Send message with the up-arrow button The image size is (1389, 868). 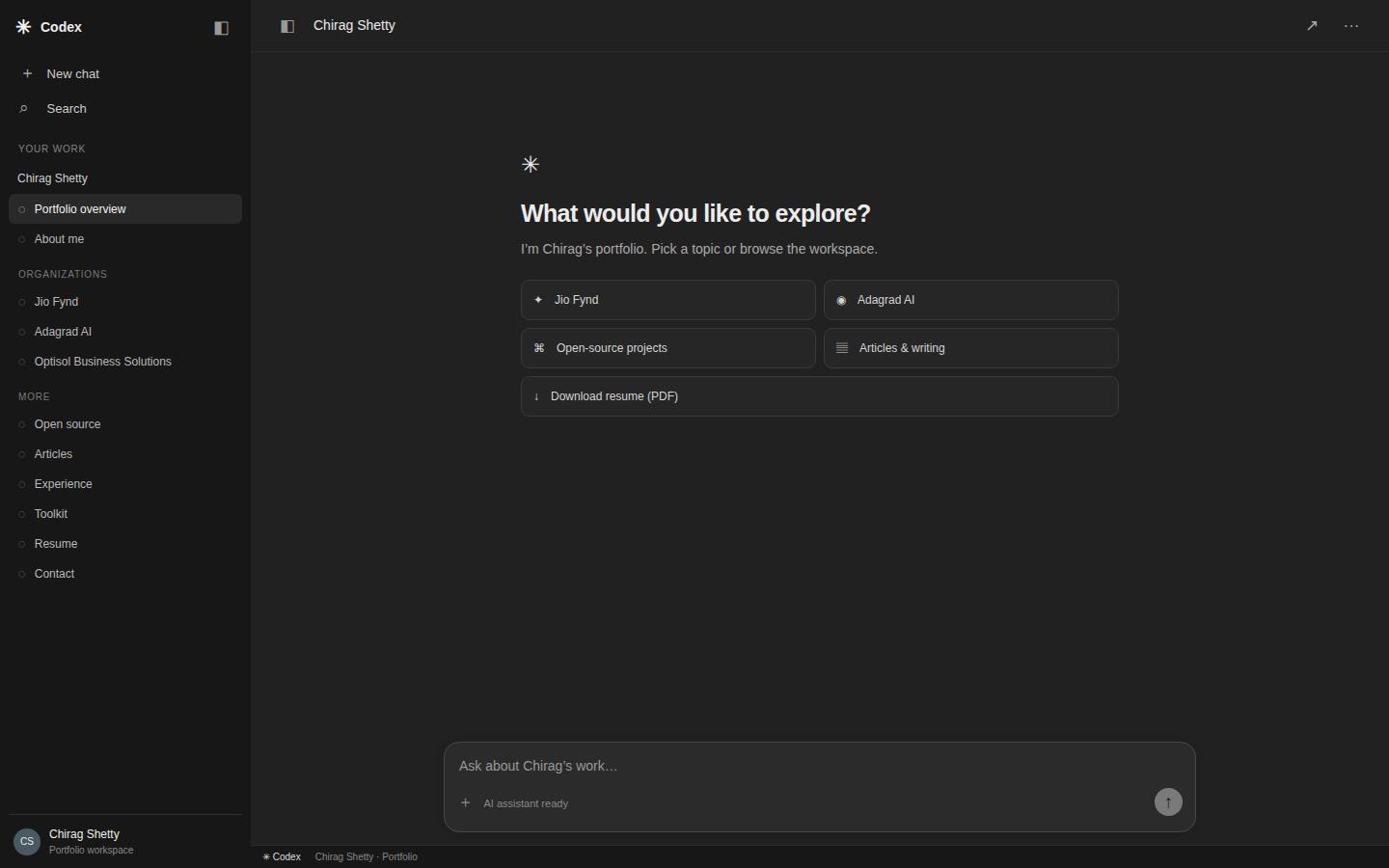[x=1168, y=802]
